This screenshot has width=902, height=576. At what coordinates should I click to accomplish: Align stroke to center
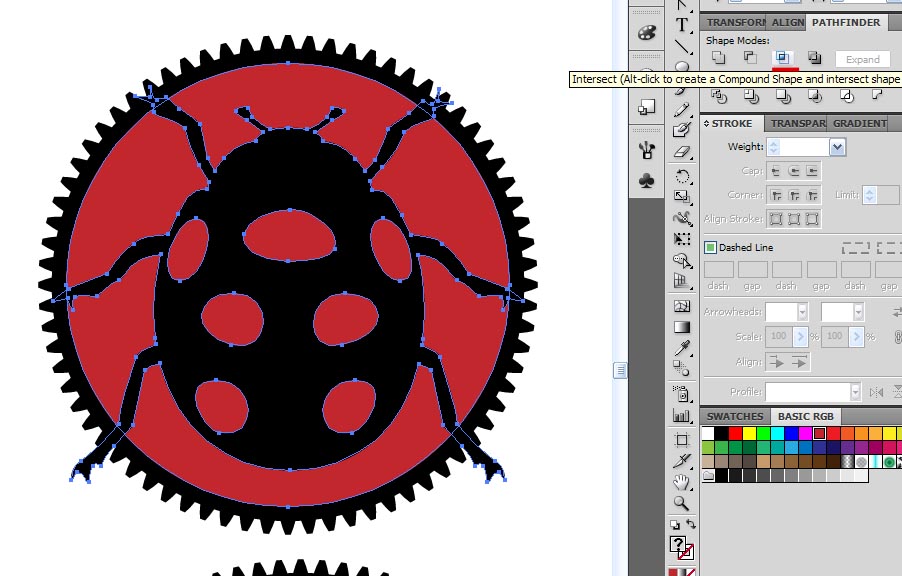pyautogui.click(x=776, y=219)
